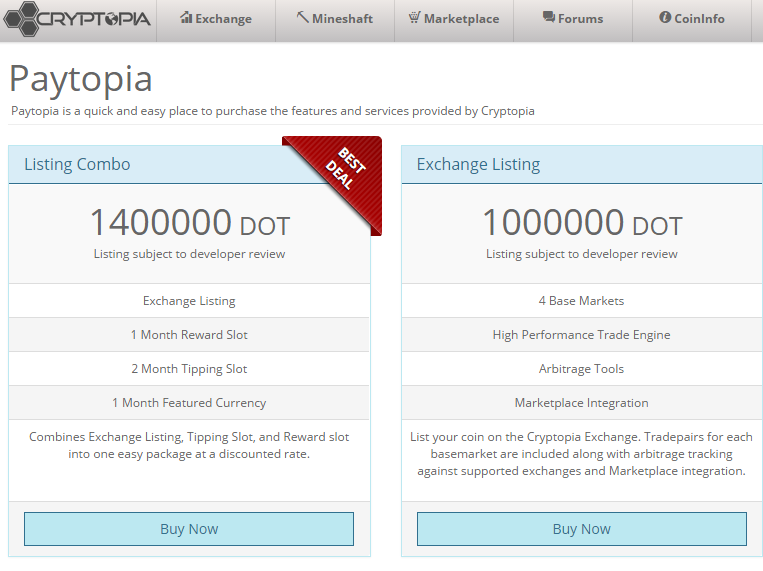Open the Forums page
The width and height of the screenshot is (763, 571).
[x=573, y=20]
